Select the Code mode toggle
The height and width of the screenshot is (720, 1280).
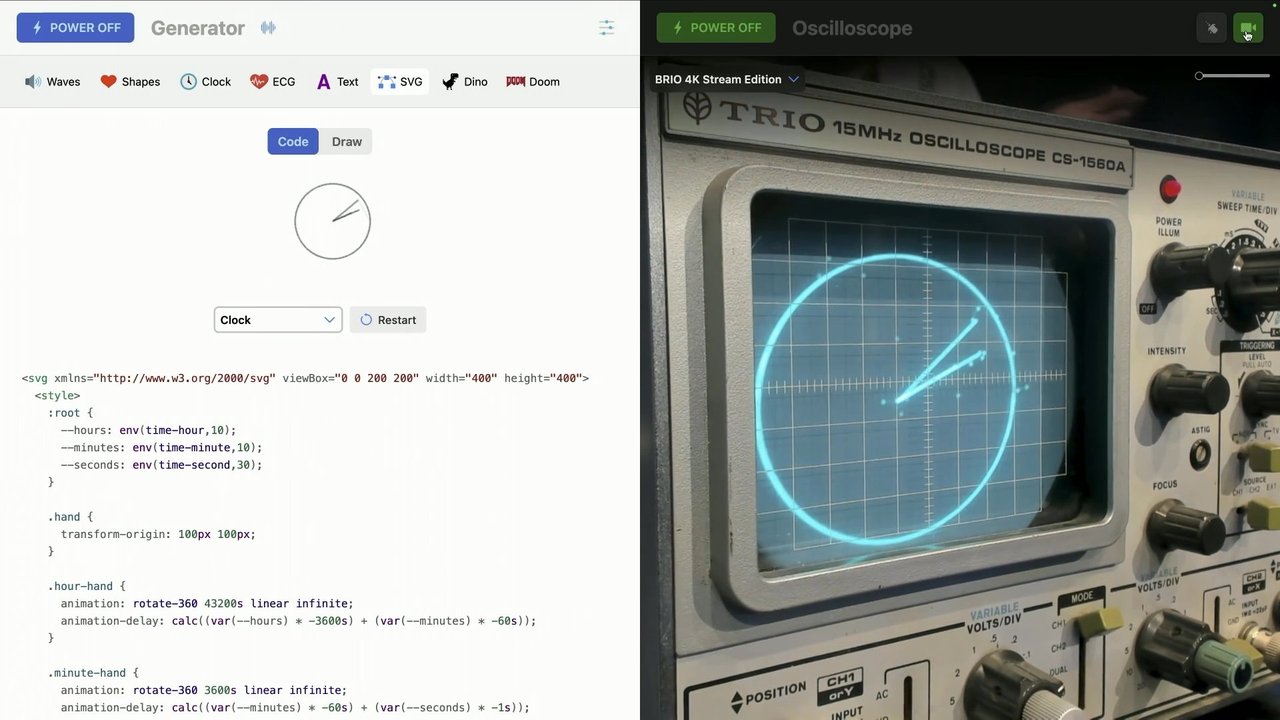tap(293, 142)
